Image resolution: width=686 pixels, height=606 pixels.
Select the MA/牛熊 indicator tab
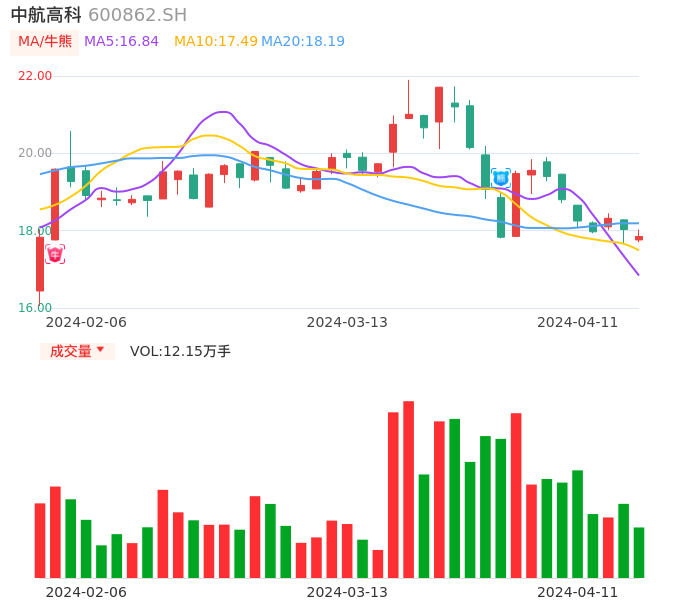pos(45,41)
